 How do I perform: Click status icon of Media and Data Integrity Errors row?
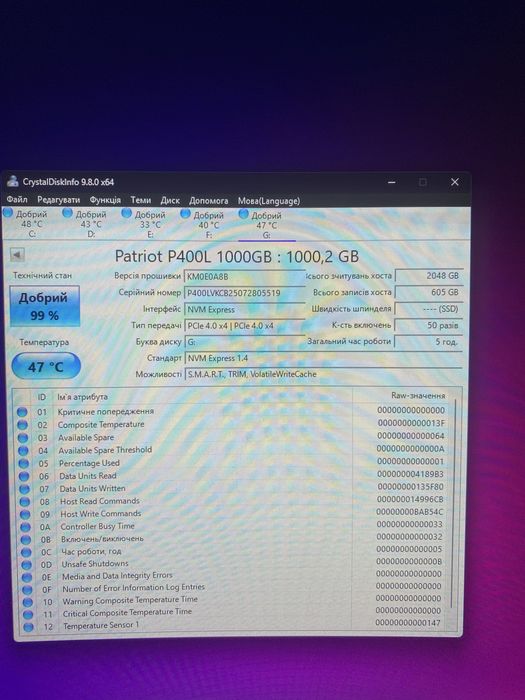click(x=27, y=577)
